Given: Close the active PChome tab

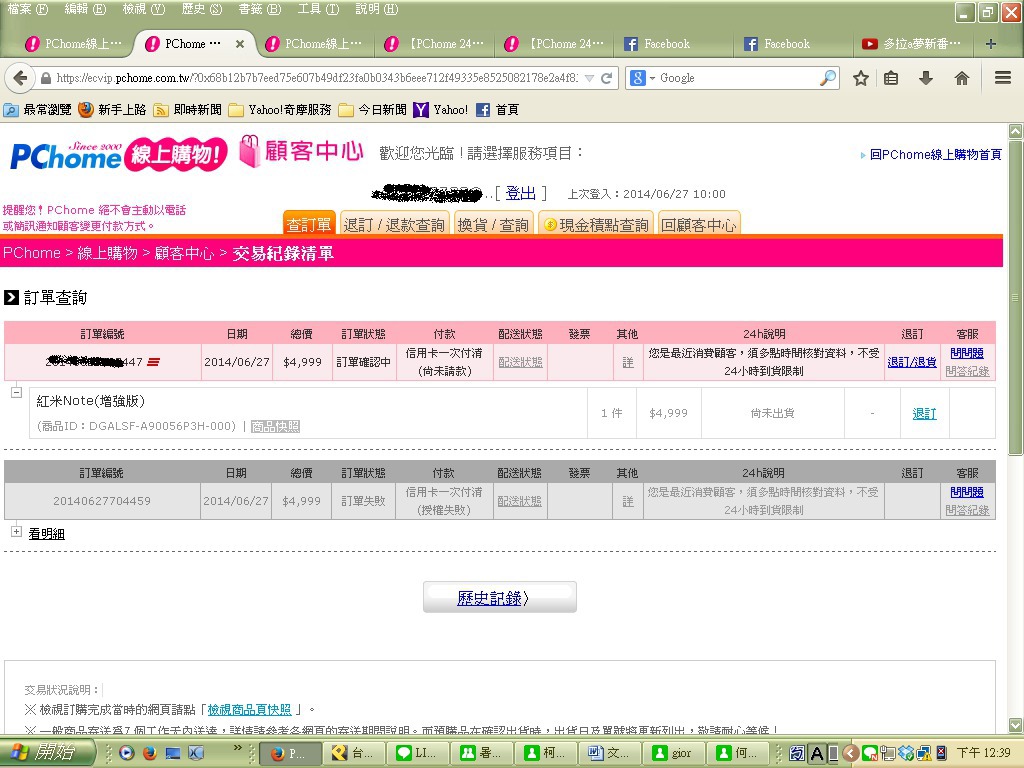Looking at the screenshot, I should (x=240, y=44).
